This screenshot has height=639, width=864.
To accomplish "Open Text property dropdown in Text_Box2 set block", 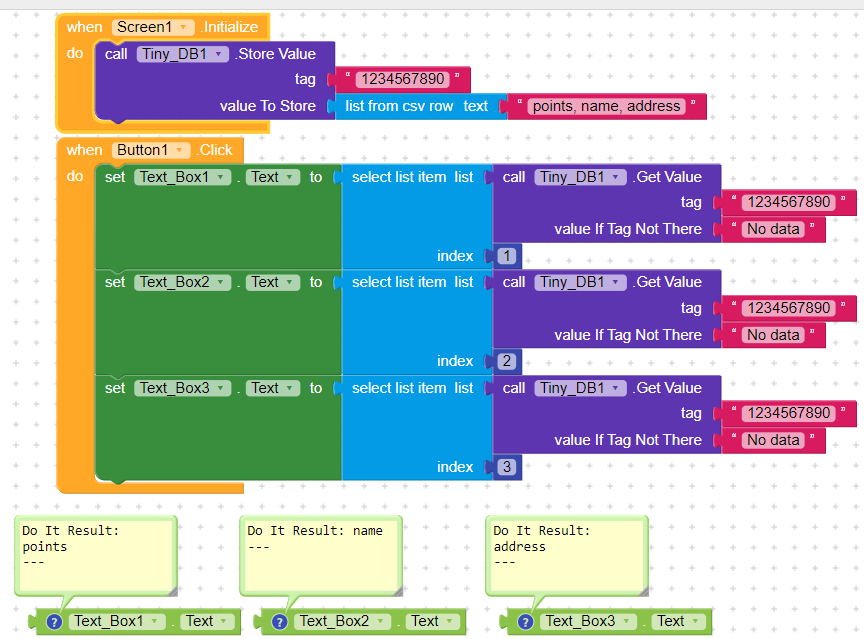I will click(273, 282).
